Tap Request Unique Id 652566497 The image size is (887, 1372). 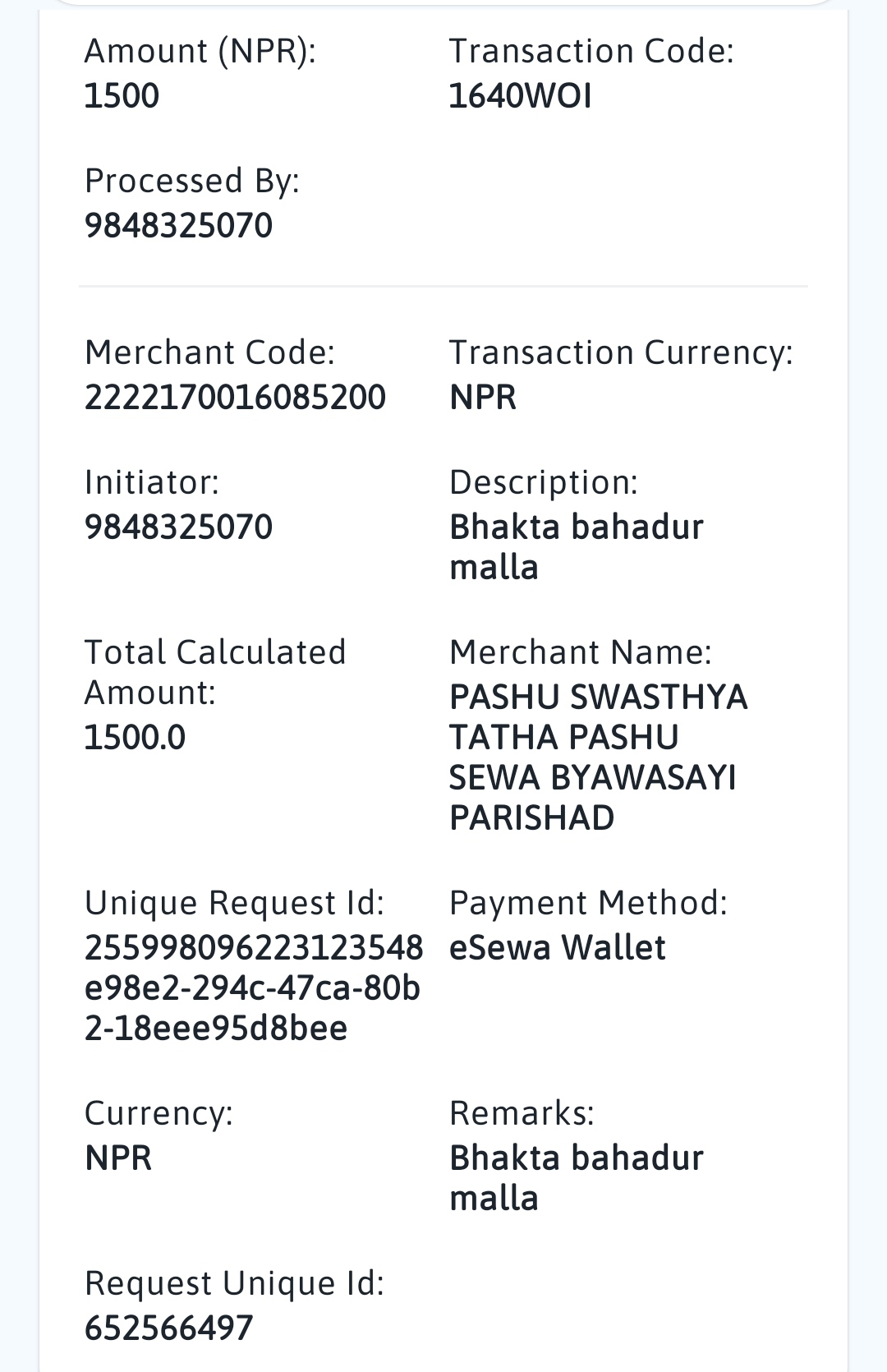[169, 1328]
